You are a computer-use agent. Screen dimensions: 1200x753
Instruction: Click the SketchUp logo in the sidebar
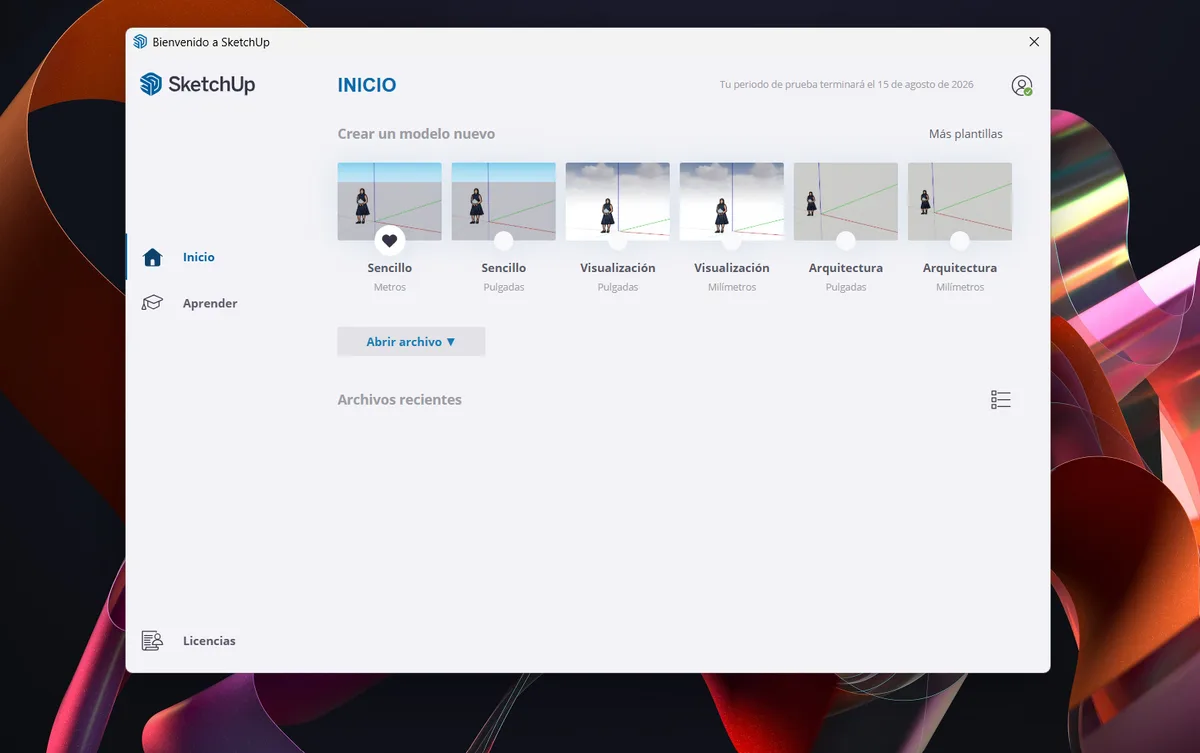tap(198, 84)
